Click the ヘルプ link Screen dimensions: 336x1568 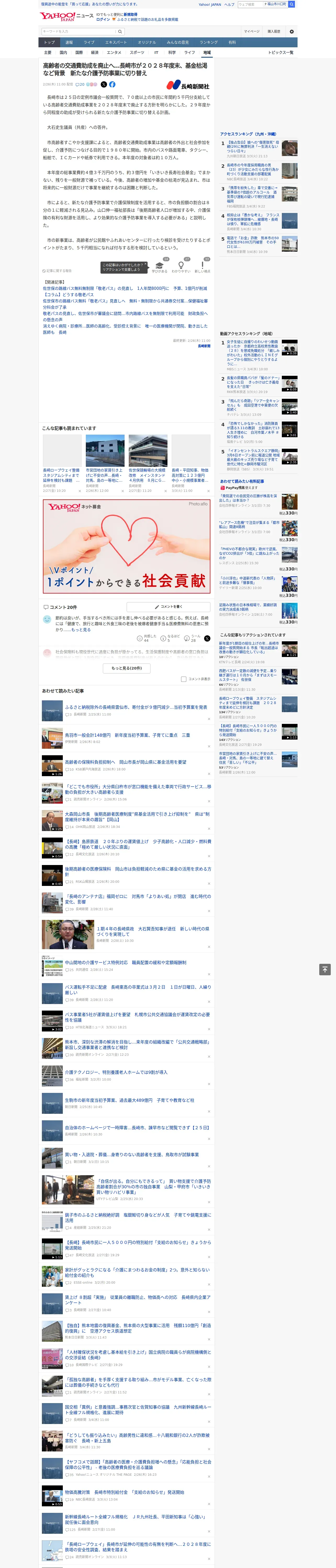pos(229,4)
